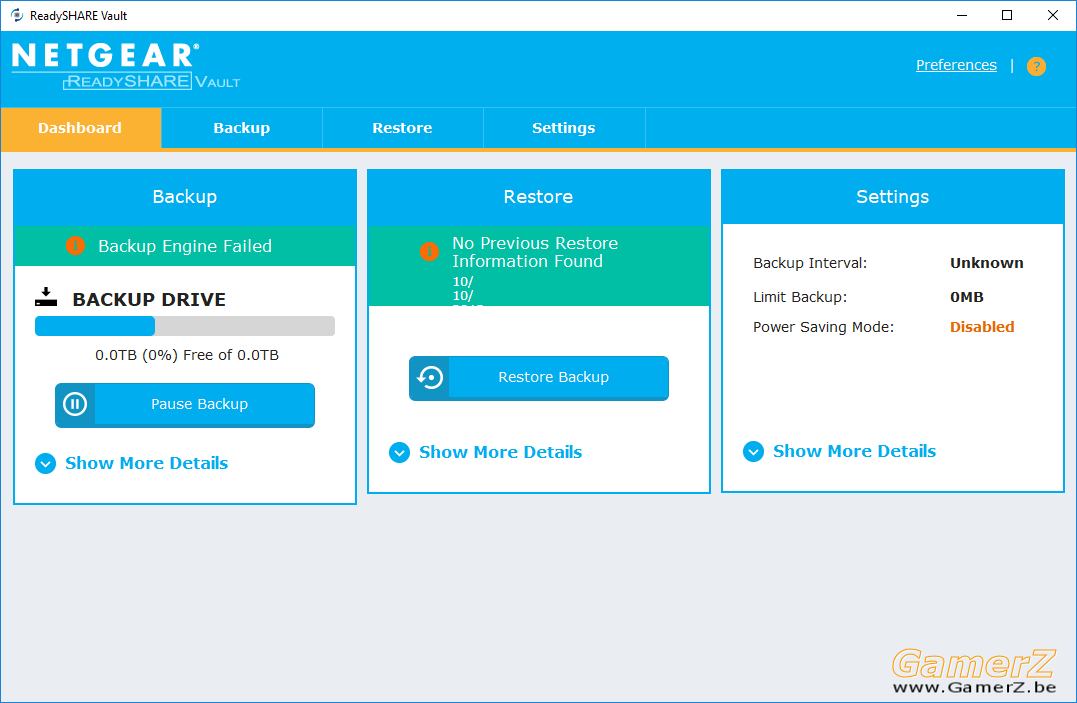Image resolution: width=1077 pixels, height=703 pixels.
Task: Click the Pause Backup button label
Action: click(x=199, y=404)
